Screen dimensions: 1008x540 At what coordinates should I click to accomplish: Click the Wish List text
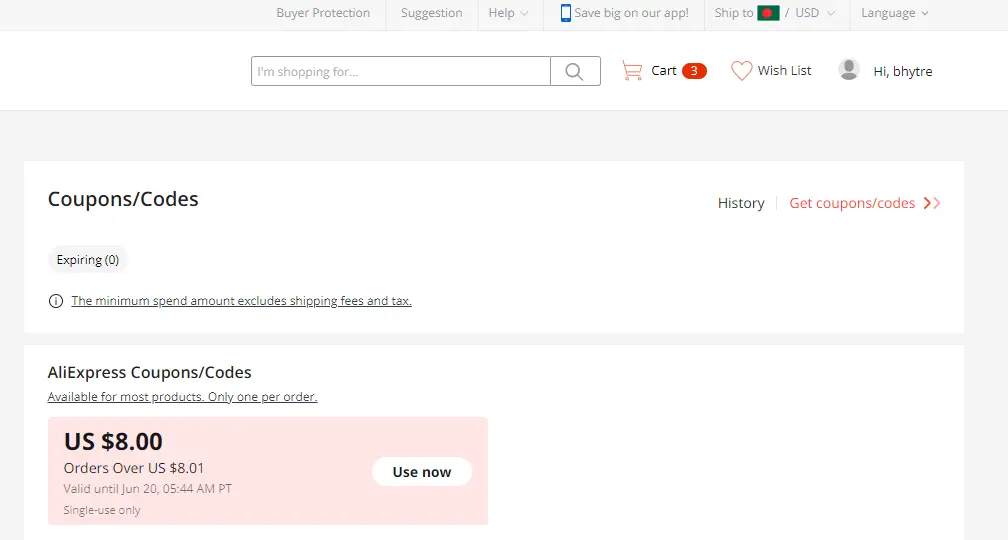pyautogui.click(x=784, y=71)
